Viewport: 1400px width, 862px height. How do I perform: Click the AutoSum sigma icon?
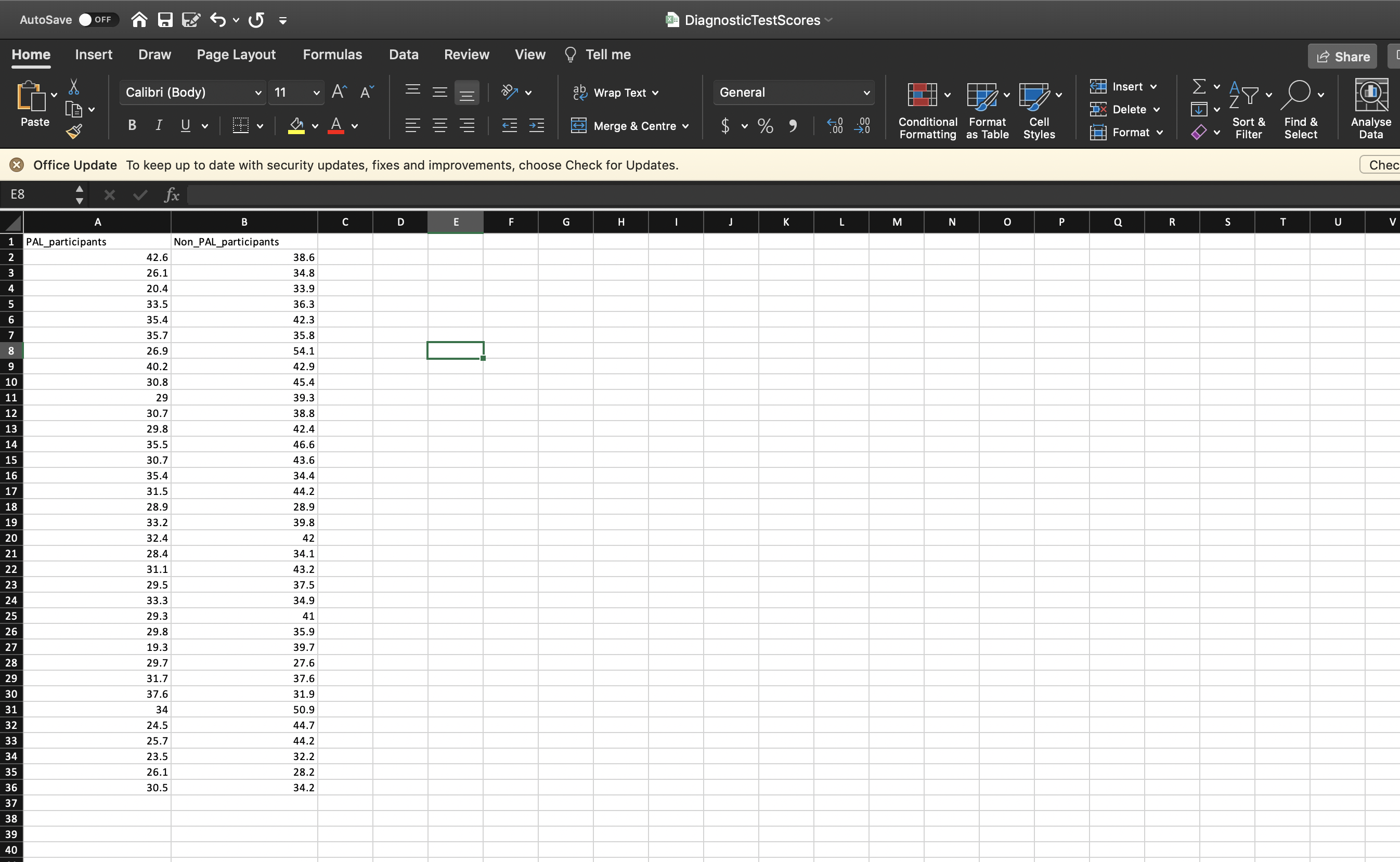coord(1199,87)
